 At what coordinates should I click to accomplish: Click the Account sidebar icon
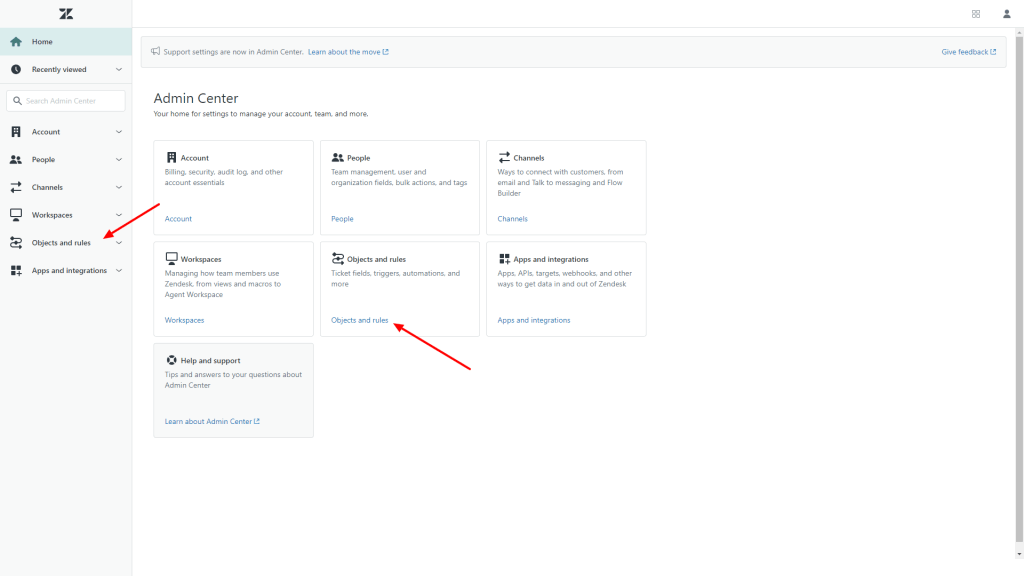pos(14,131)
